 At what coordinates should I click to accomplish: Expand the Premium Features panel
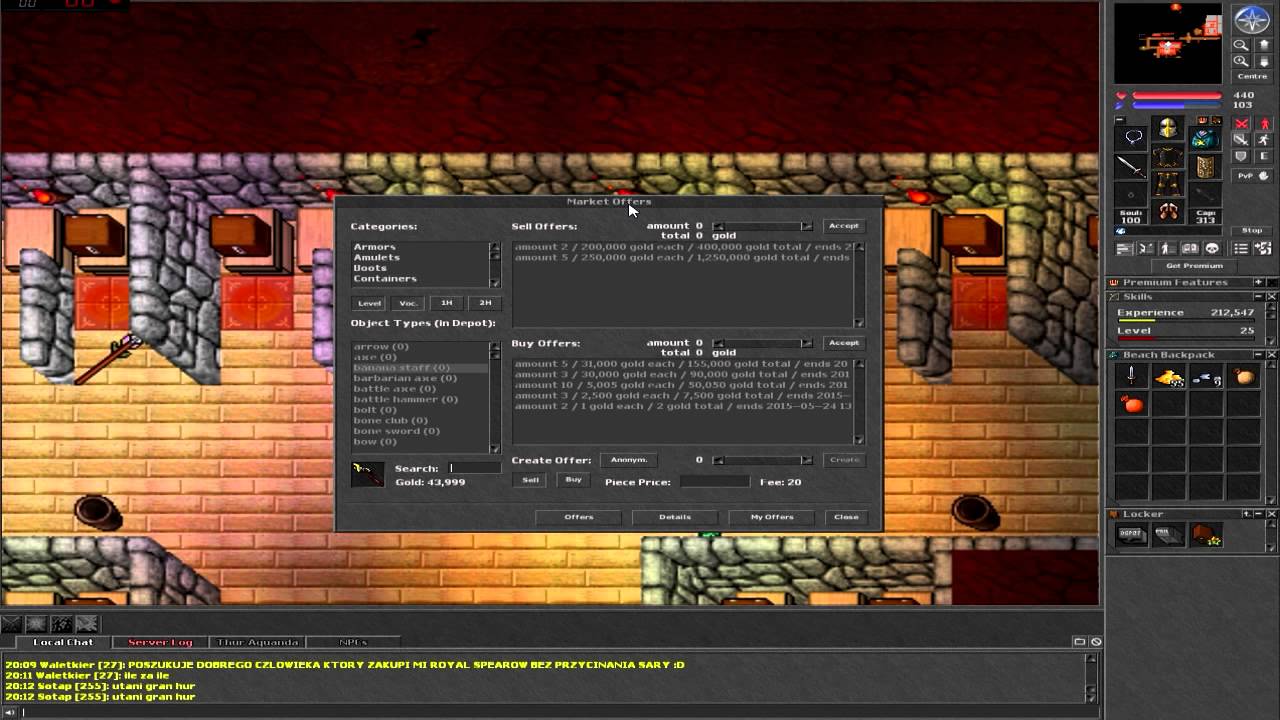(1258, 282)
